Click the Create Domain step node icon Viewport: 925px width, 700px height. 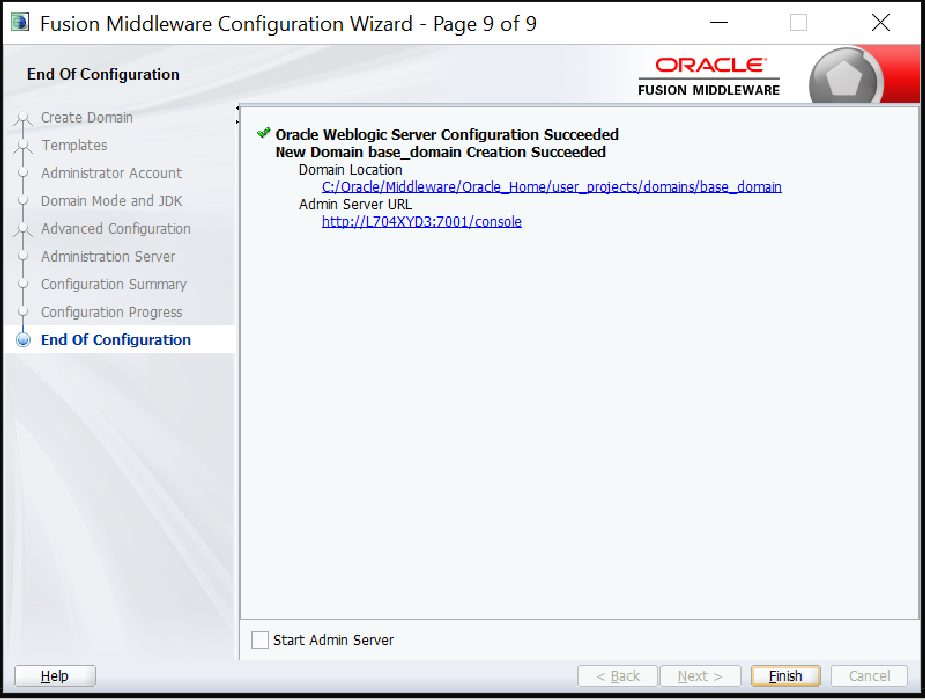tap(24, 119)
